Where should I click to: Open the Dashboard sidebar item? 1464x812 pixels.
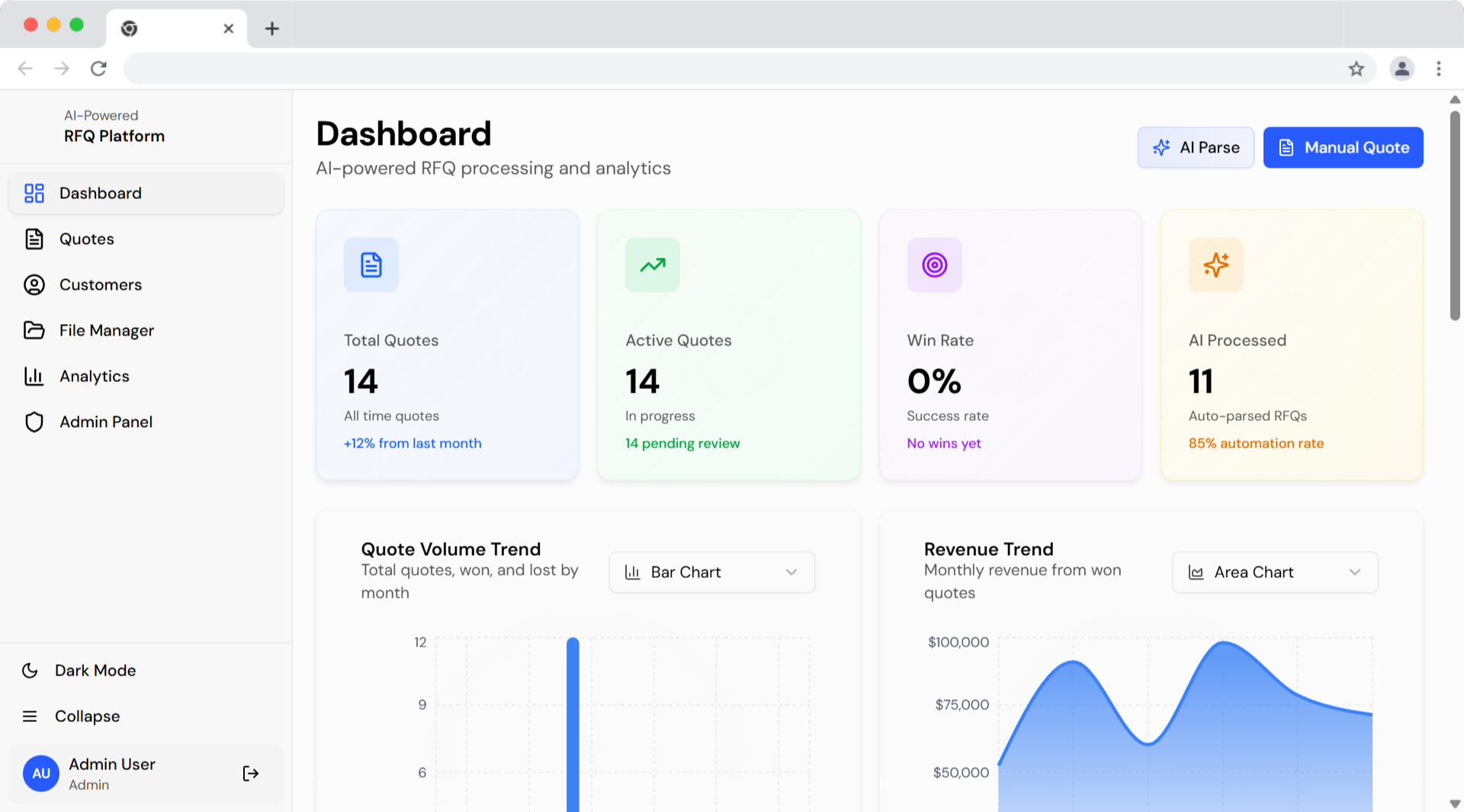[x=146, y=193]
